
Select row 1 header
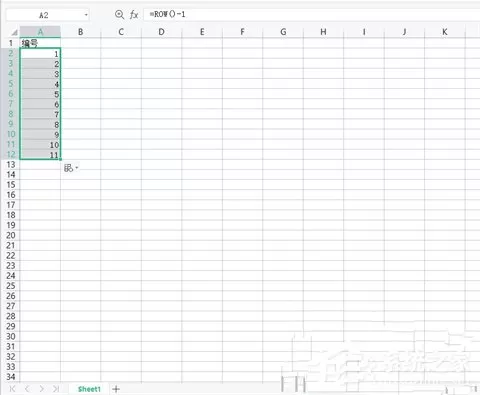tap(11, 43)
